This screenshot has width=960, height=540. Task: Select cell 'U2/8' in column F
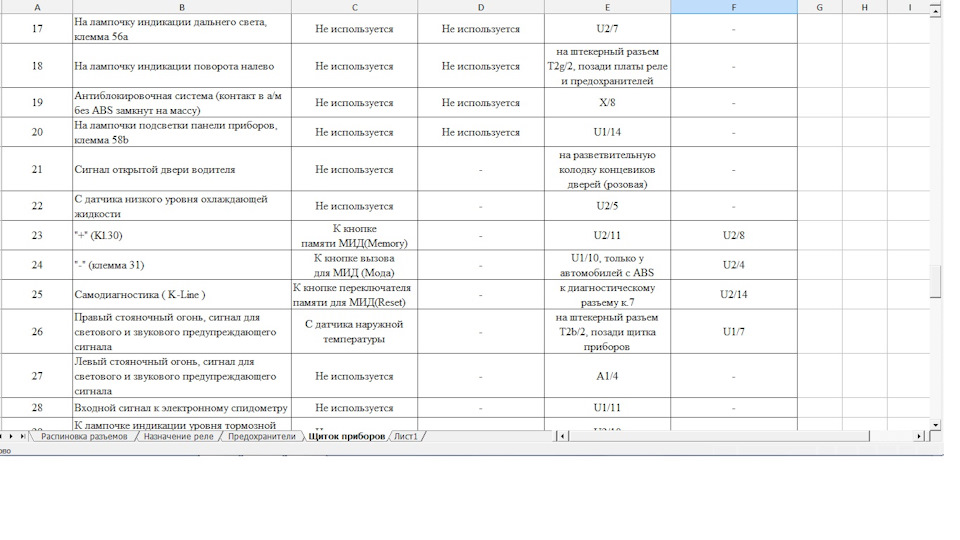tap(733, 236)
